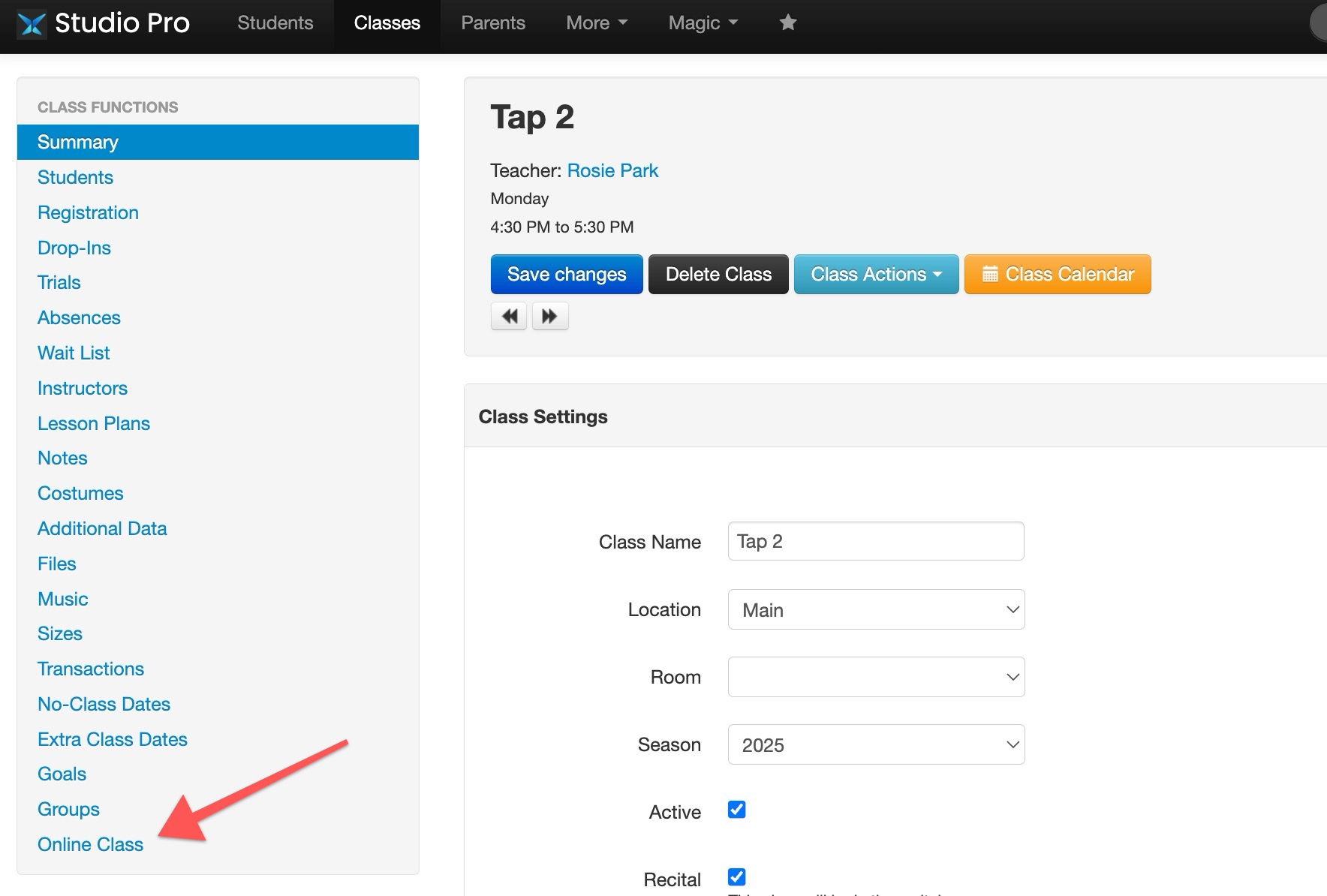Go to previous class with rewind arrows
Viewport: 1327px width, 896px height.
click(509, 316)
